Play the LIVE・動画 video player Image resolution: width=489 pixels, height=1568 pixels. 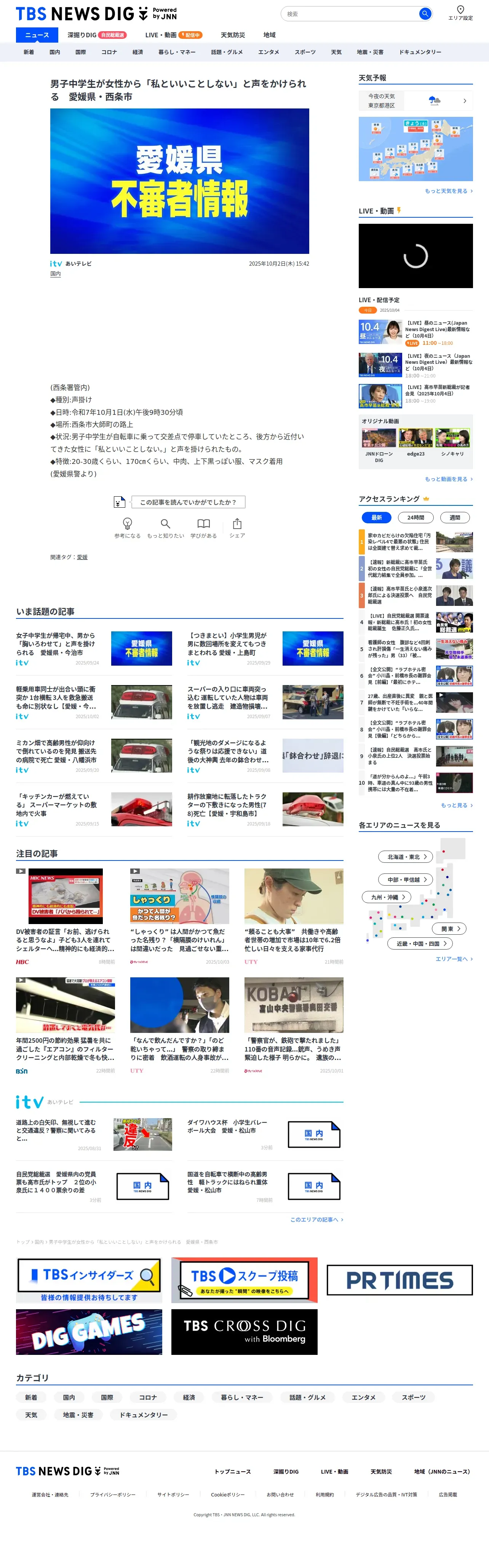click(415, 256)
